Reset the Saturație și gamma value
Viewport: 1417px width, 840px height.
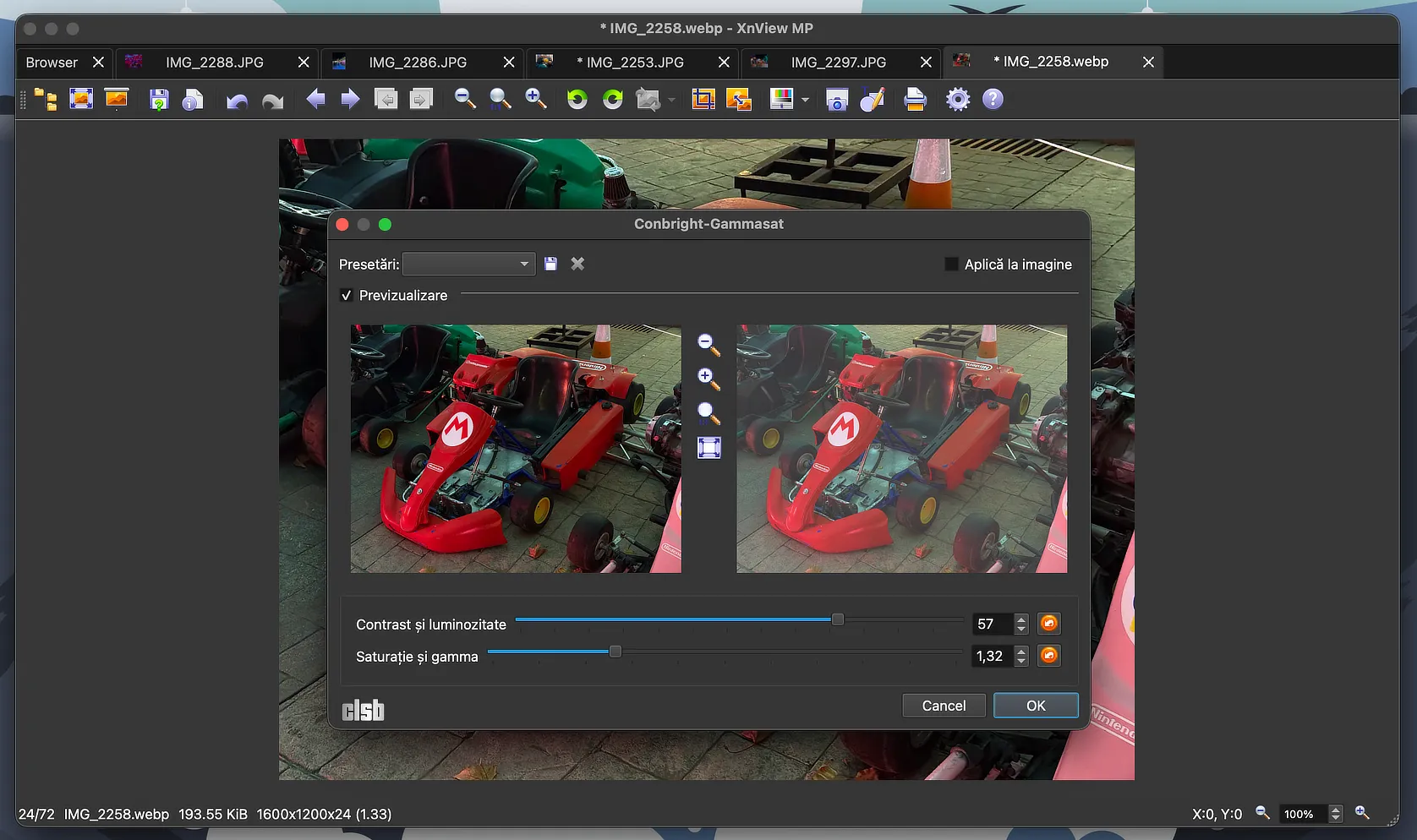1048,656
